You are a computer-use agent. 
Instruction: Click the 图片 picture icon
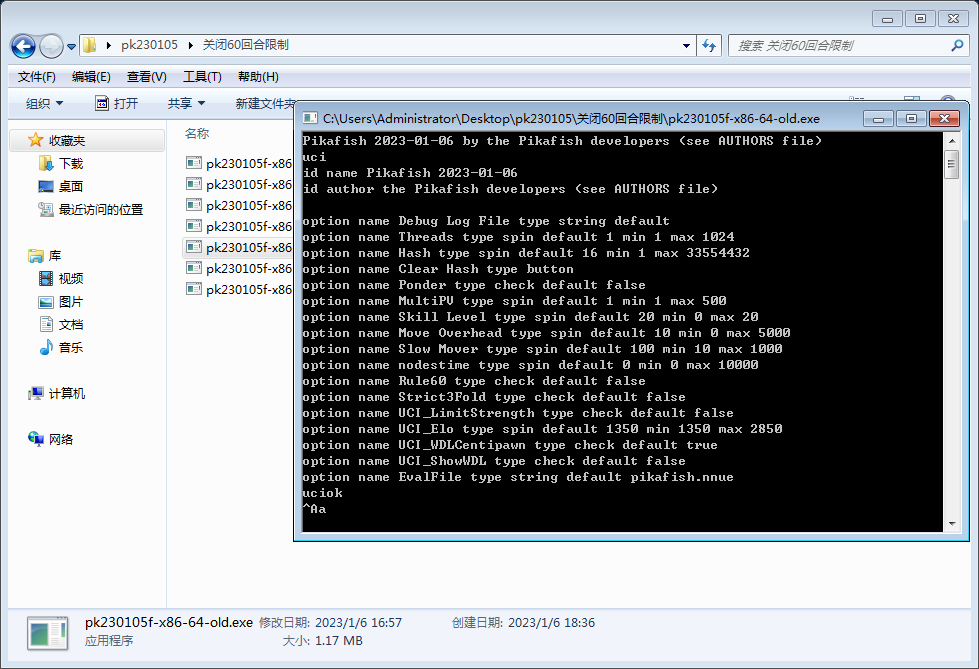(46, 302)
